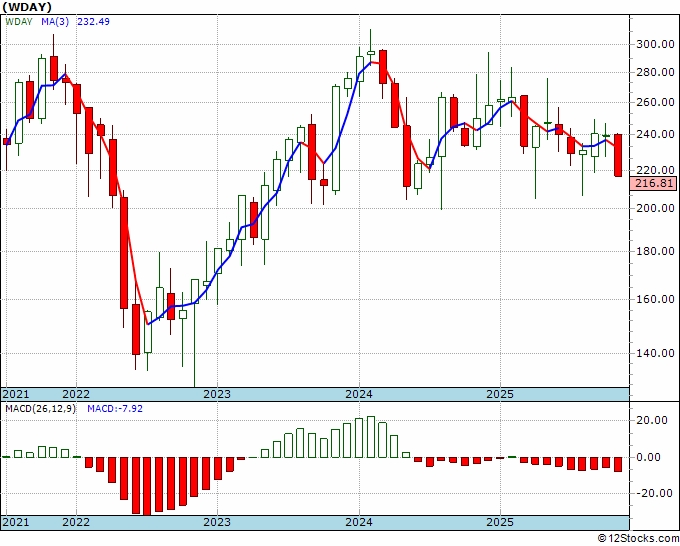Click the 300.00 price axis label
This screenshot has width=680, height=546.
(x=655, y=44)
